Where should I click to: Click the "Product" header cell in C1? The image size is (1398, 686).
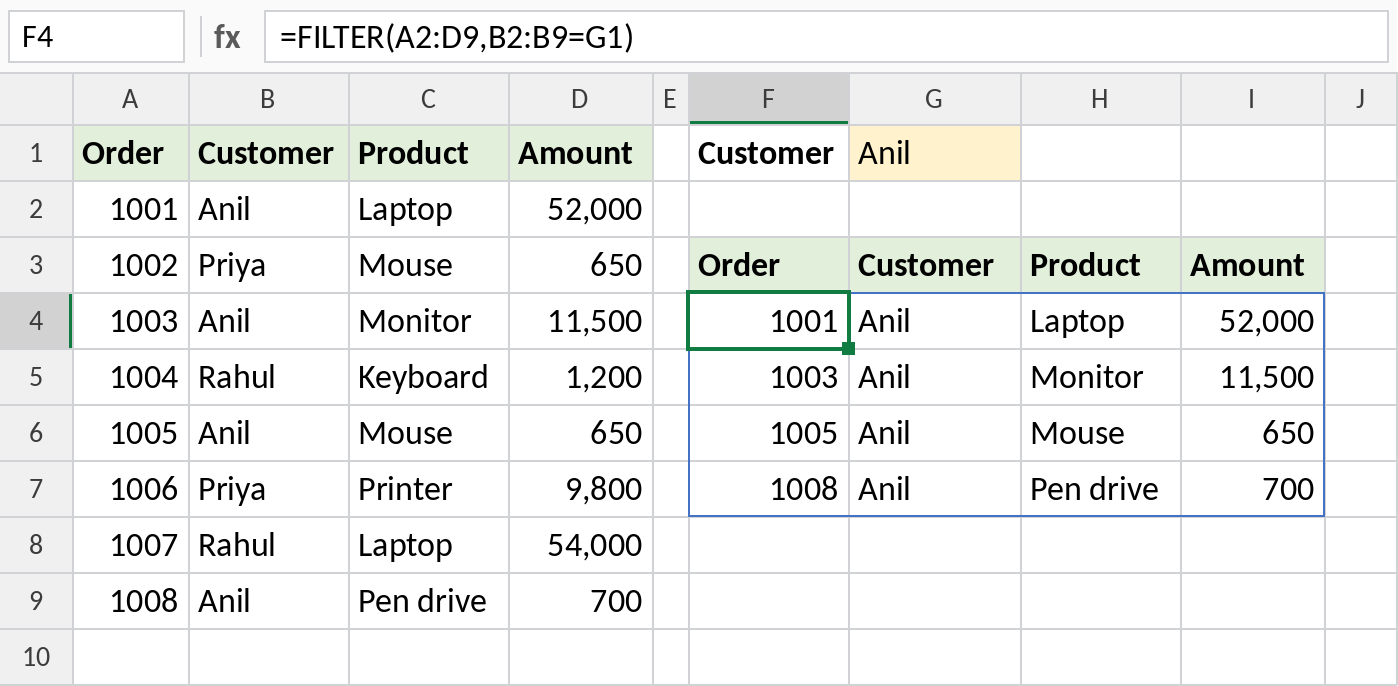(x=429, y=153)
